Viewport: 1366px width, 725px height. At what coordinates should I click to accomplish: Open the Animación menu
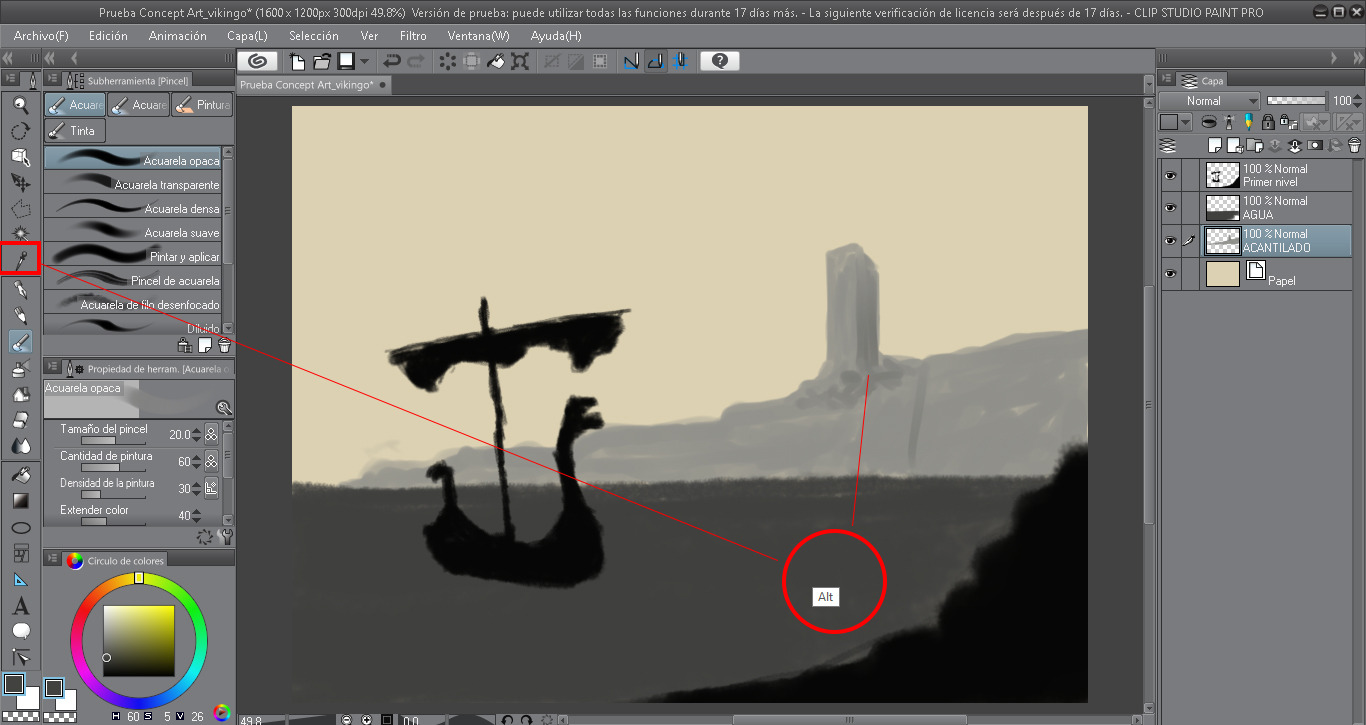tap(177, 36)
